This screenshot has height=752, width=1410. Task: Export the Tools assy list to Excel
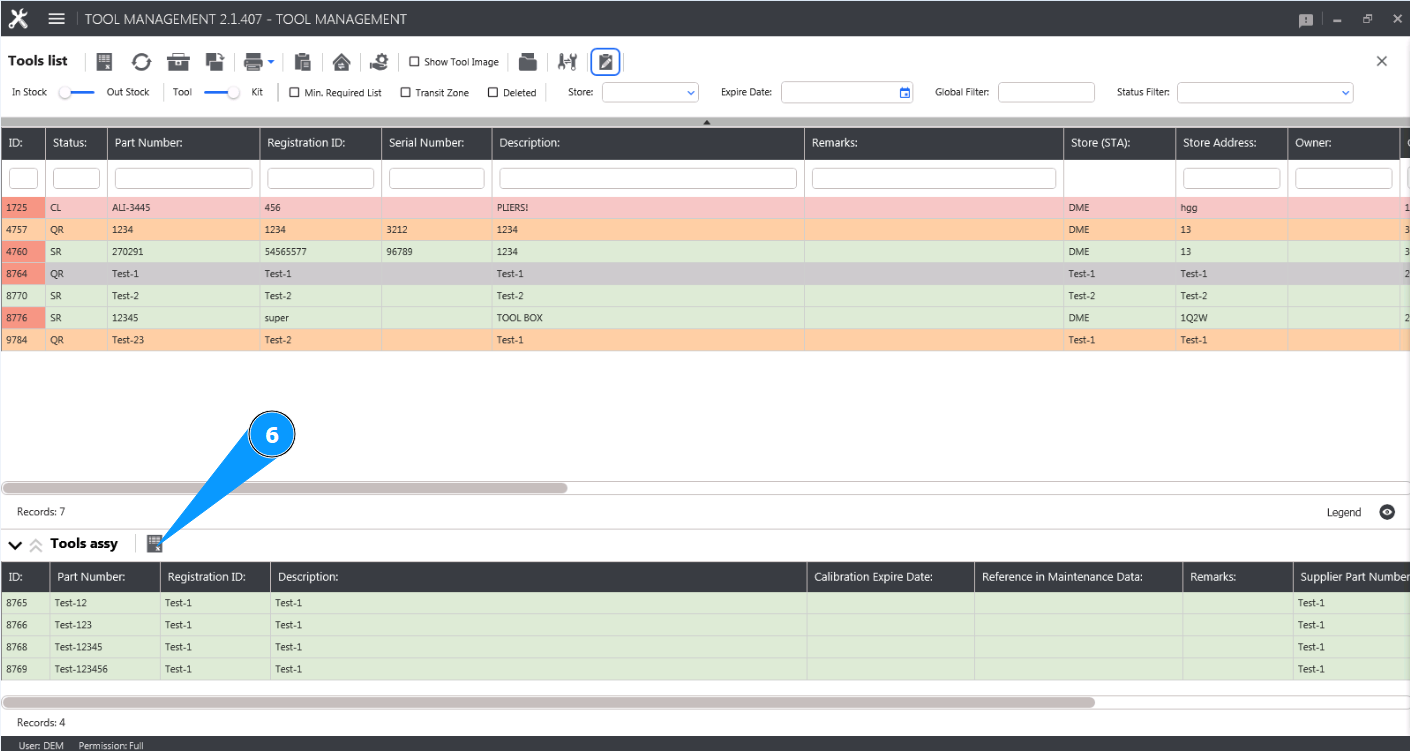154,543
